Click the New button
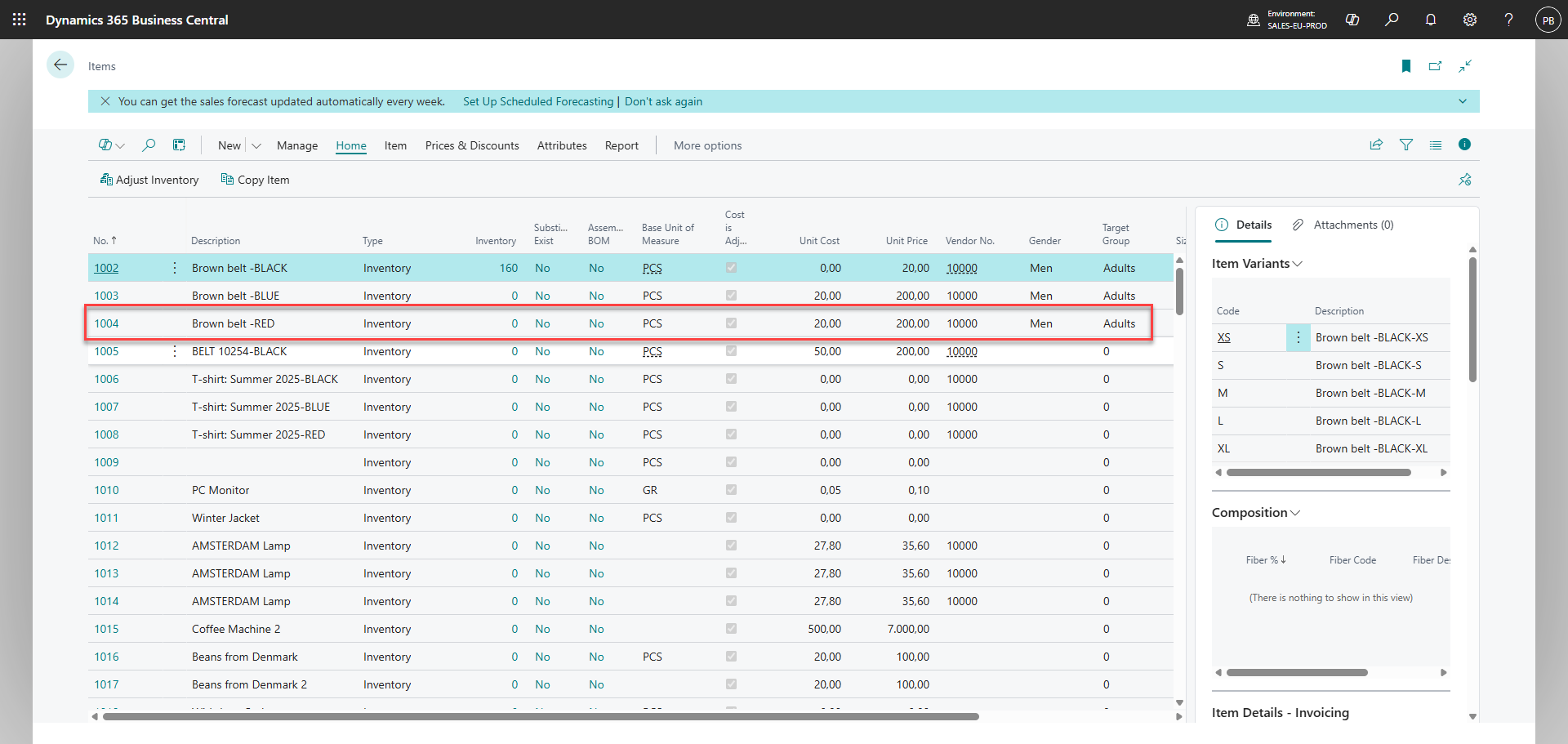This screenshot has width=1568, height=744. (x=229, y=145)
